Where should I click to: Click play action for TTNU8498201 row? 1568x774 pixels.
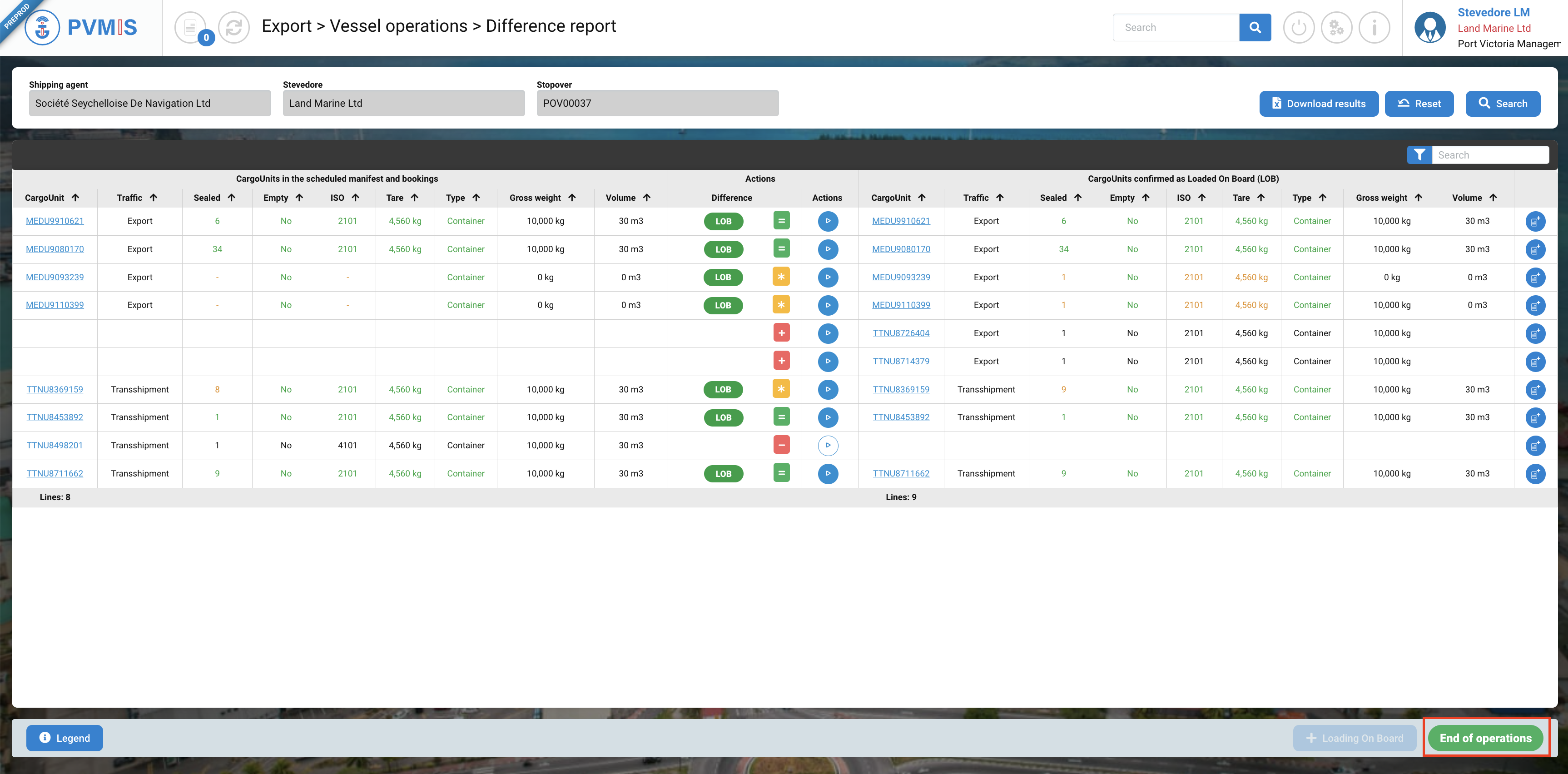pos(828,446)
